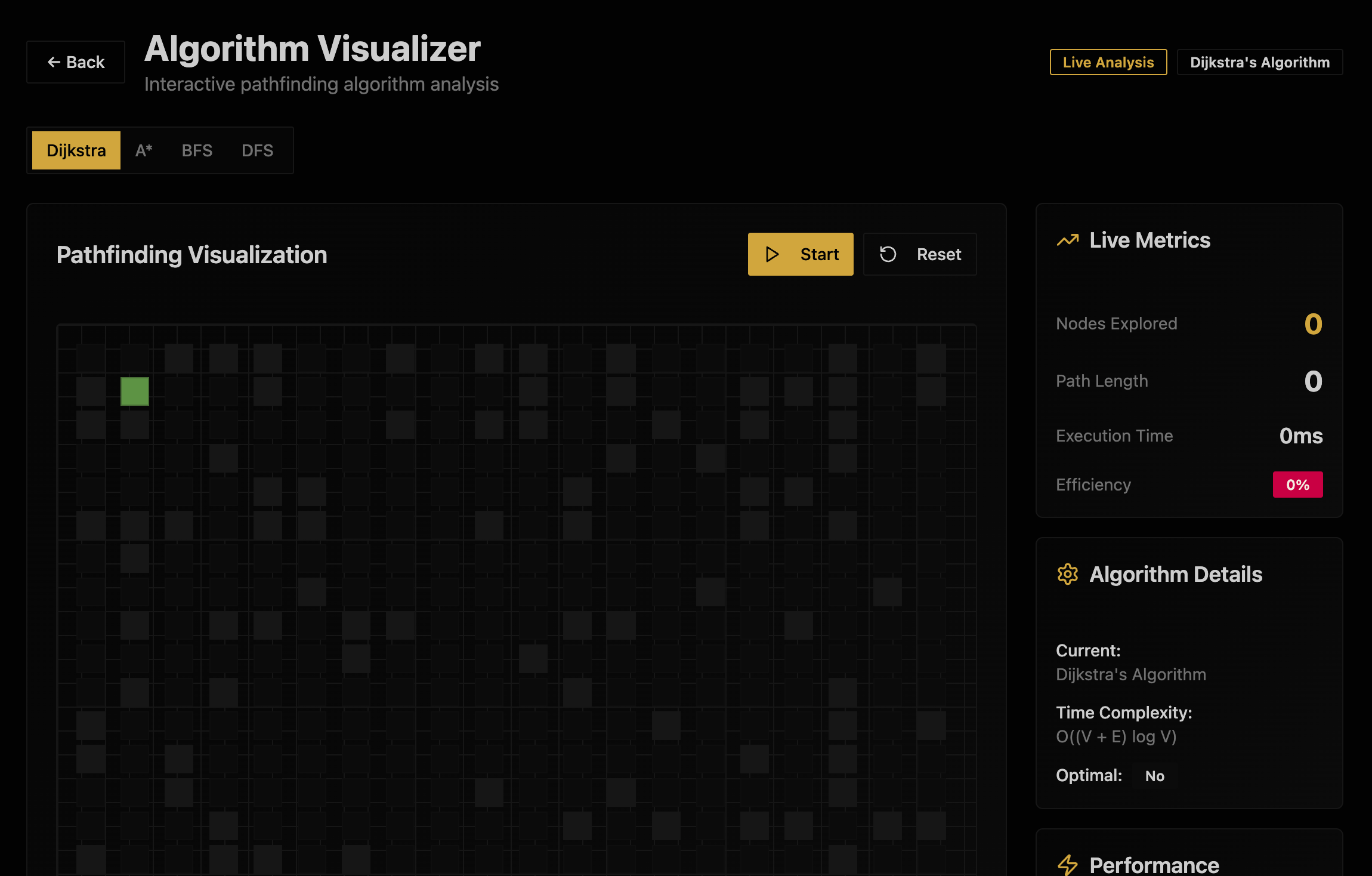Click the Pathfinding Visualization heading
The width and height of the screenshot is (1372, 876).
(x=191, y=255)
